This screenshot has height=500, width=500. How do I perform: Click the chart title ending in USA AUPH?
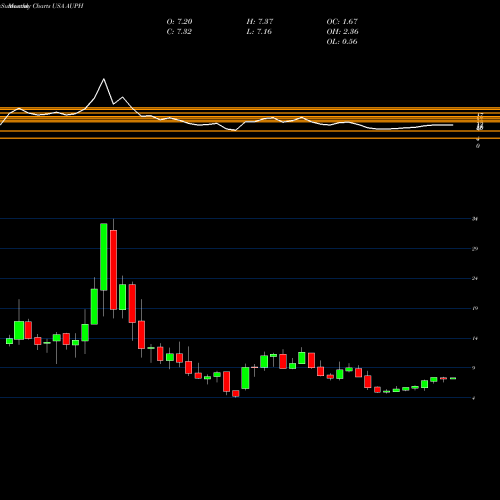[x=42, y=6]
